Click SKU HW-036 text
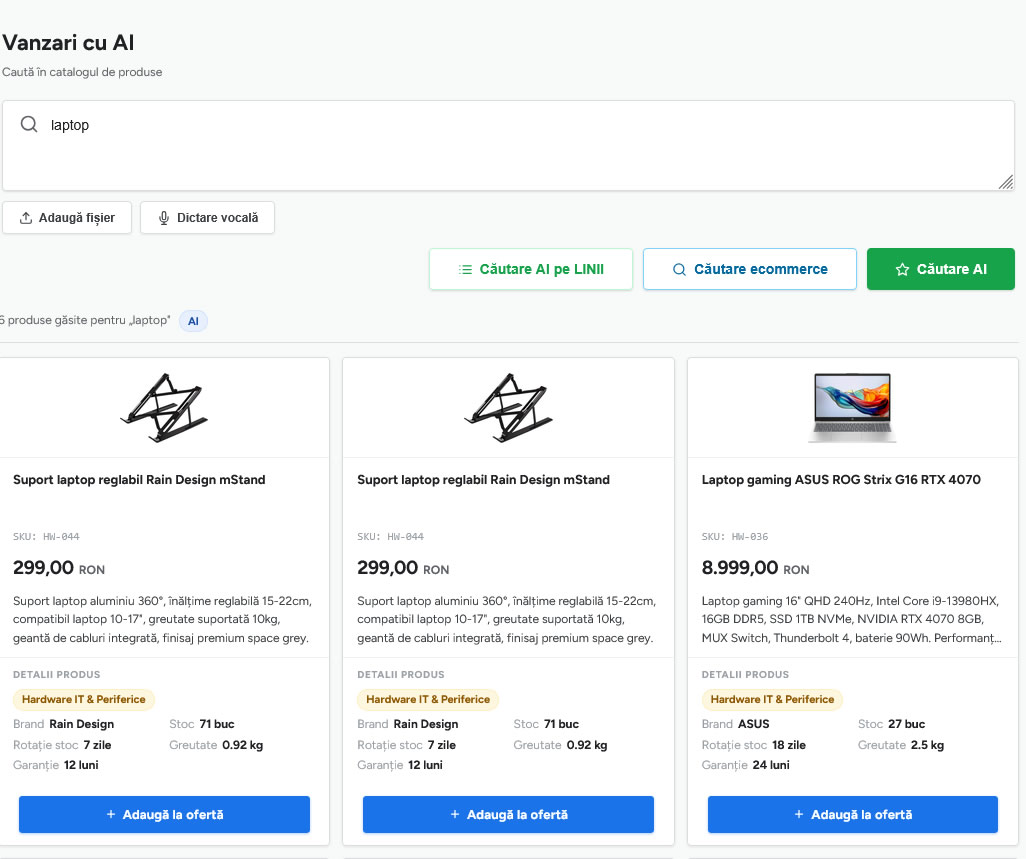Image resolution: width=1026 pixels, height=859 pixels. click(735, 536)
